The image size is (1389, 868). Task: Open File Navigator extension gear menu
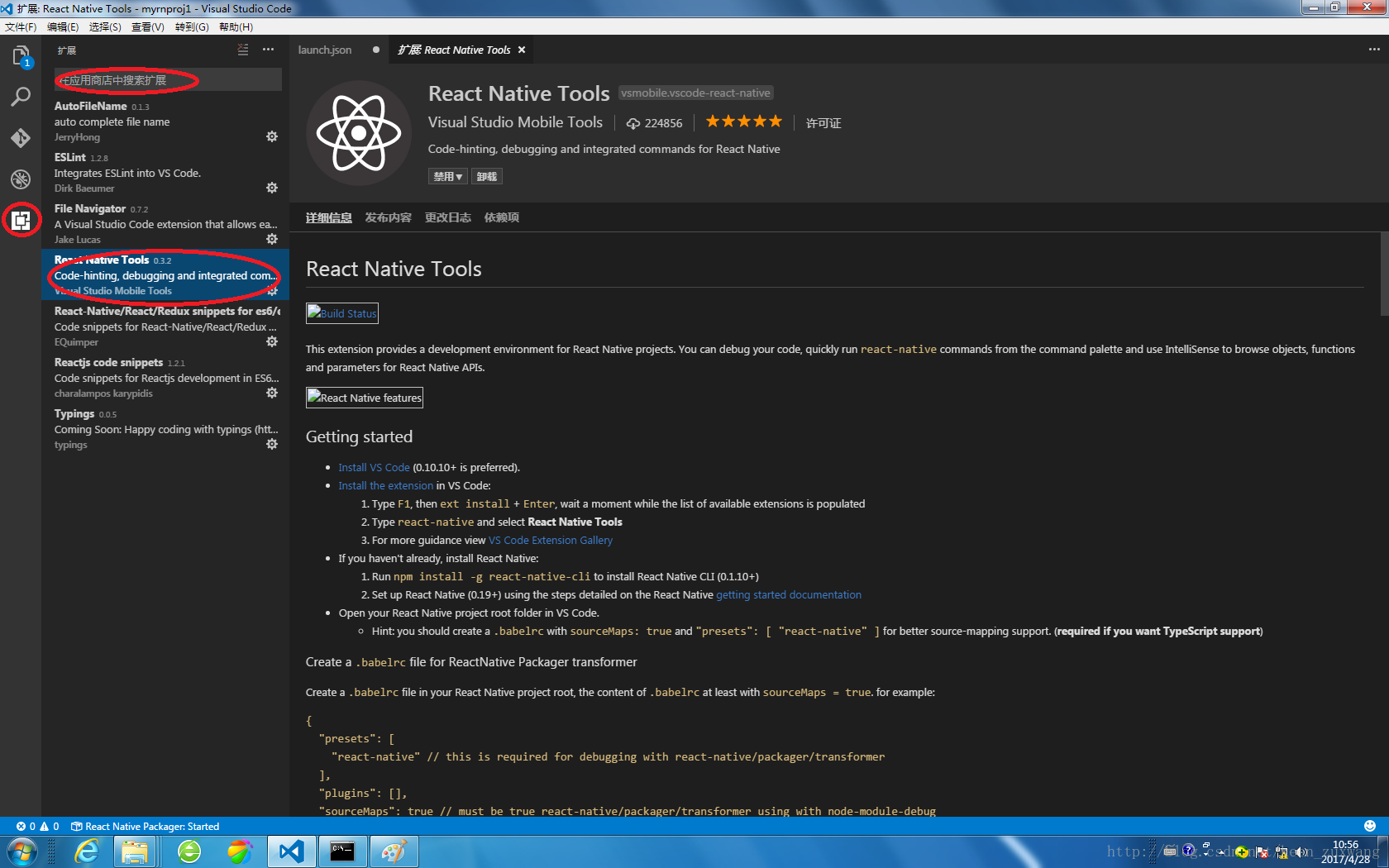[272, 239]
